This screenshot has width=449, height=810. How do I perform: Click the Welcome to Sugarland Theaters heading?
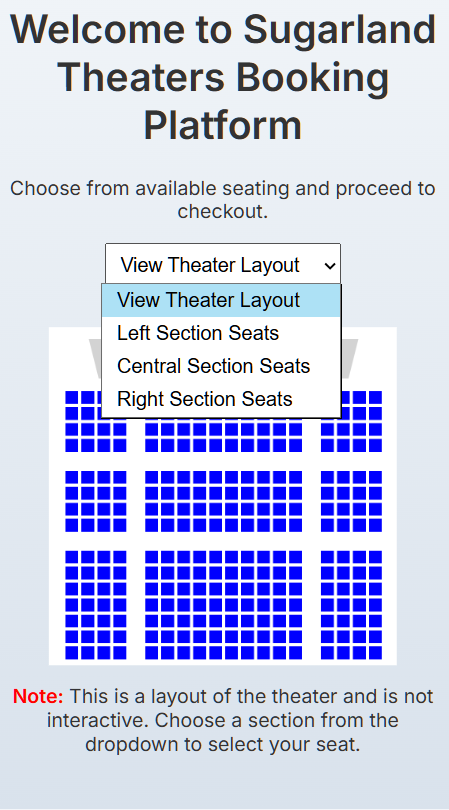click(x=223, y=77)
